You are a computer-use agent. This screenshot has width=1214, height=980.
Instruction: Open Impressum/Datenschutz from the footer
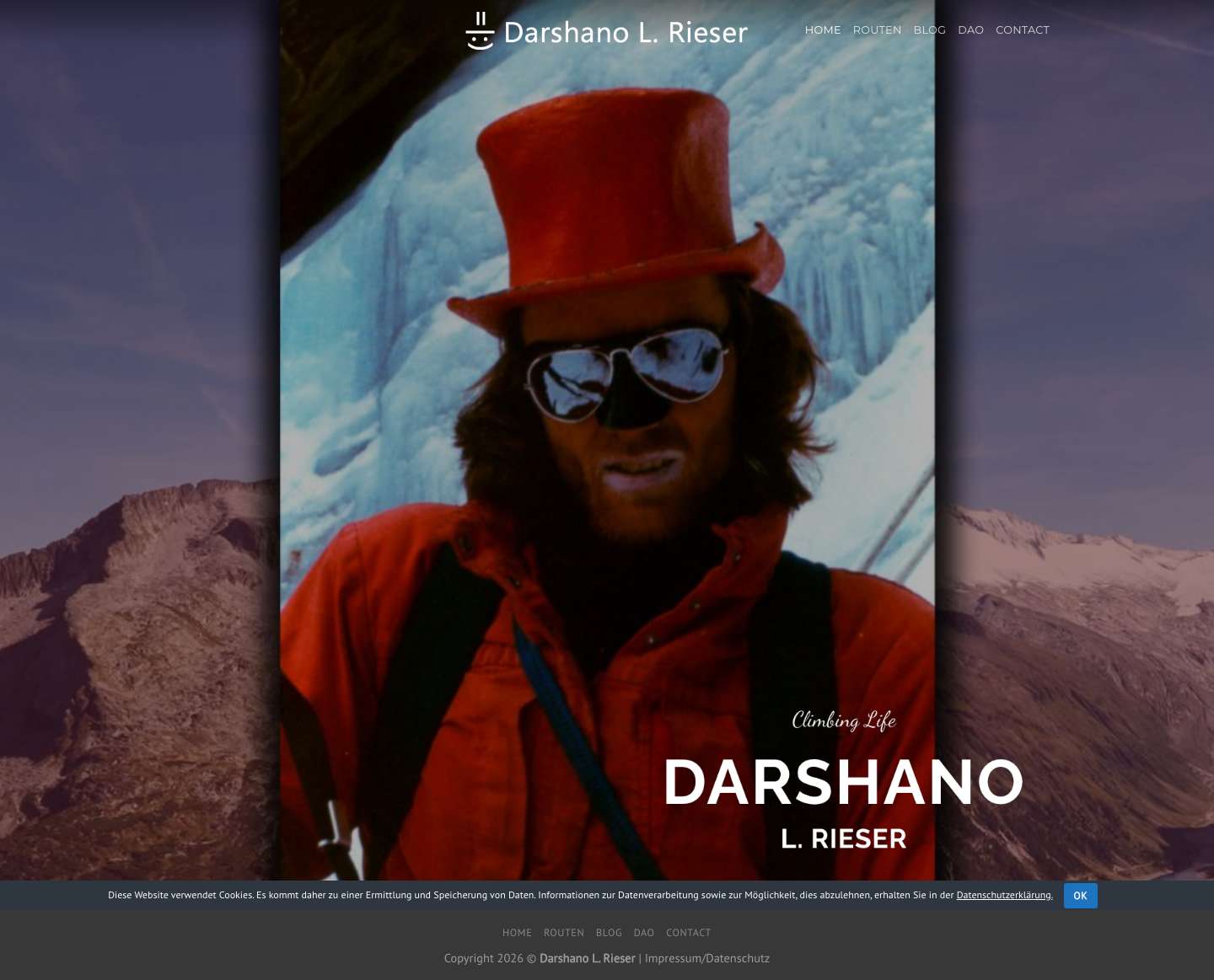706,958
